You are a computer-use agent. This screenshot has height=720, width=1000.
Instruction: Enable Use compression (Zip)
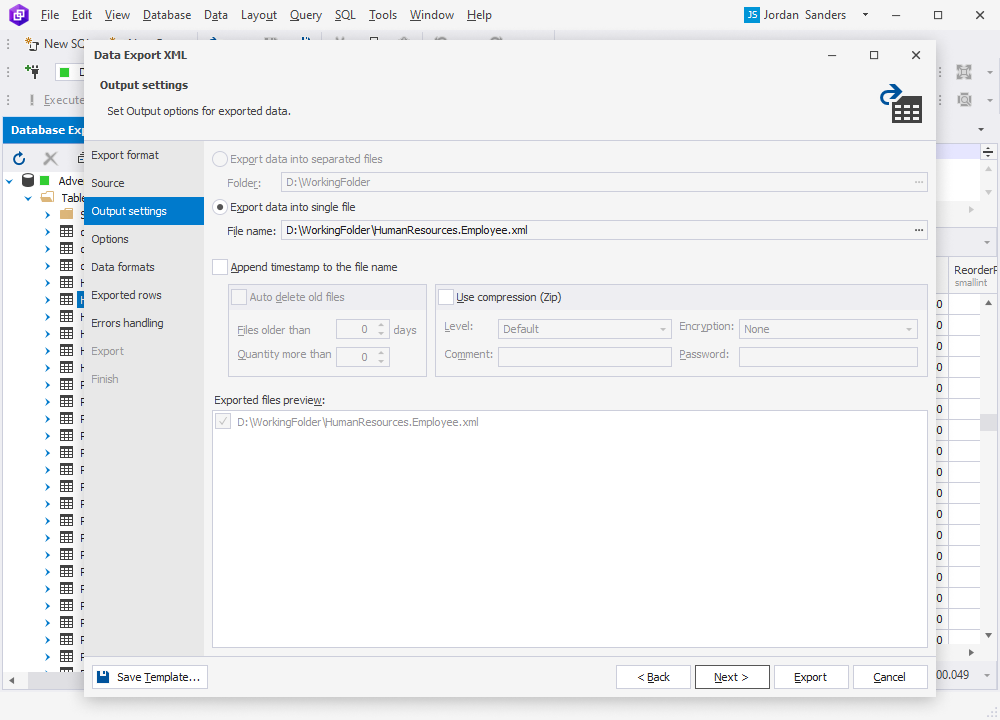coord(446,297)
